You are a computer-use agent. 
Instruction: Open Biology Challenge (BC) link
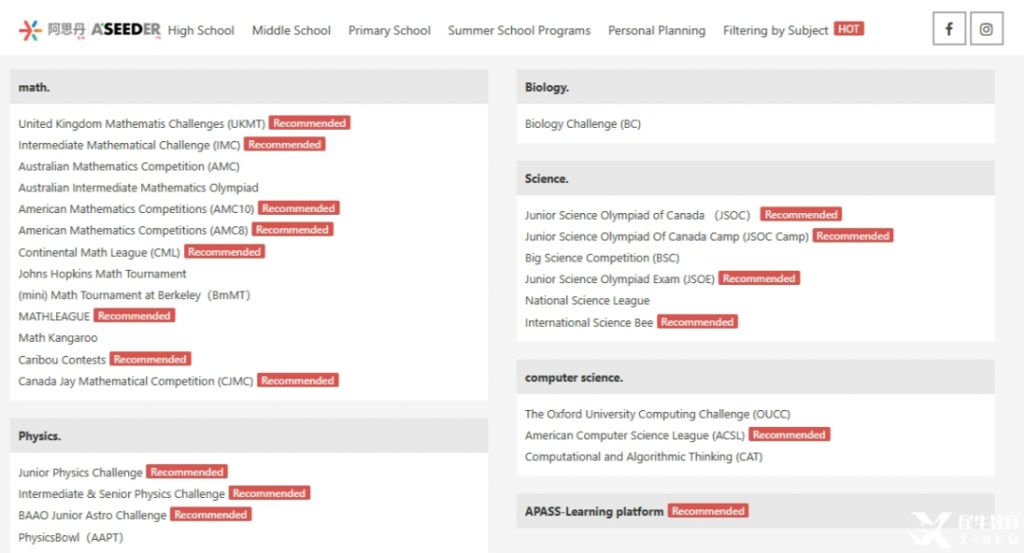pyautogui.click(x=583, y=123)
